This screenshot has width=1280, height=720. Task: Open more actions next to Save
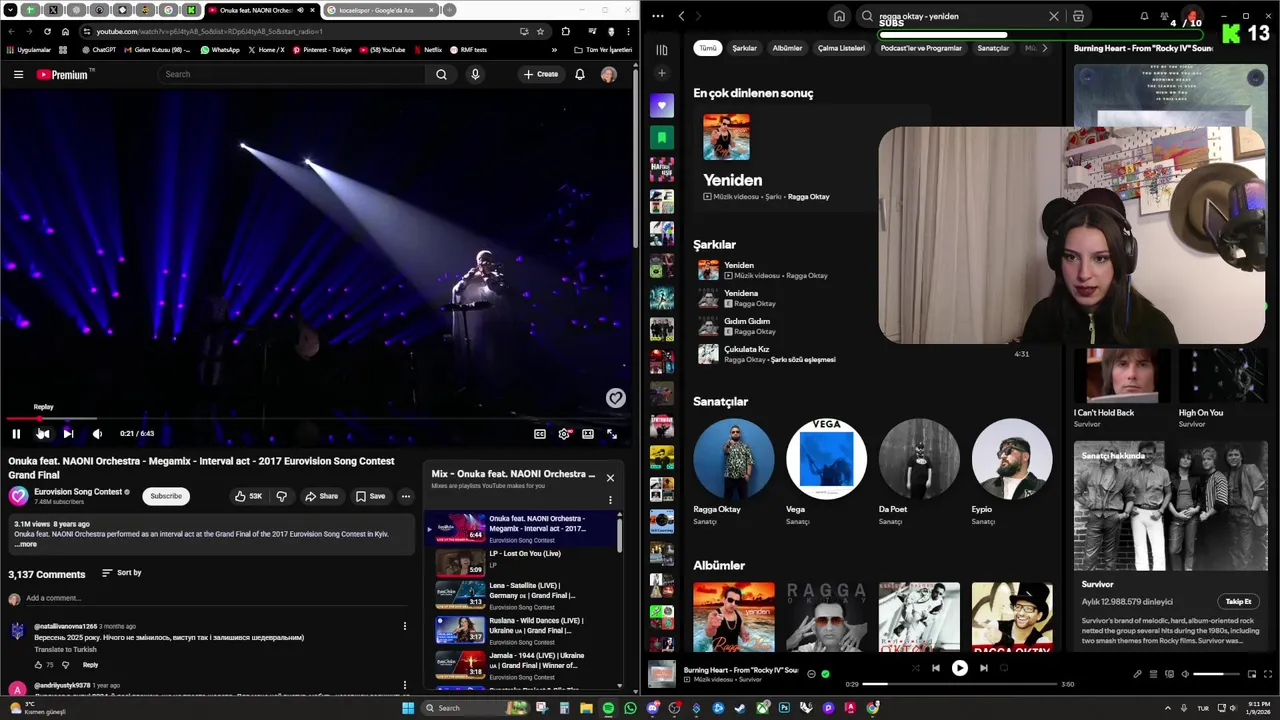pyautogui.click(x=406, y=496)
